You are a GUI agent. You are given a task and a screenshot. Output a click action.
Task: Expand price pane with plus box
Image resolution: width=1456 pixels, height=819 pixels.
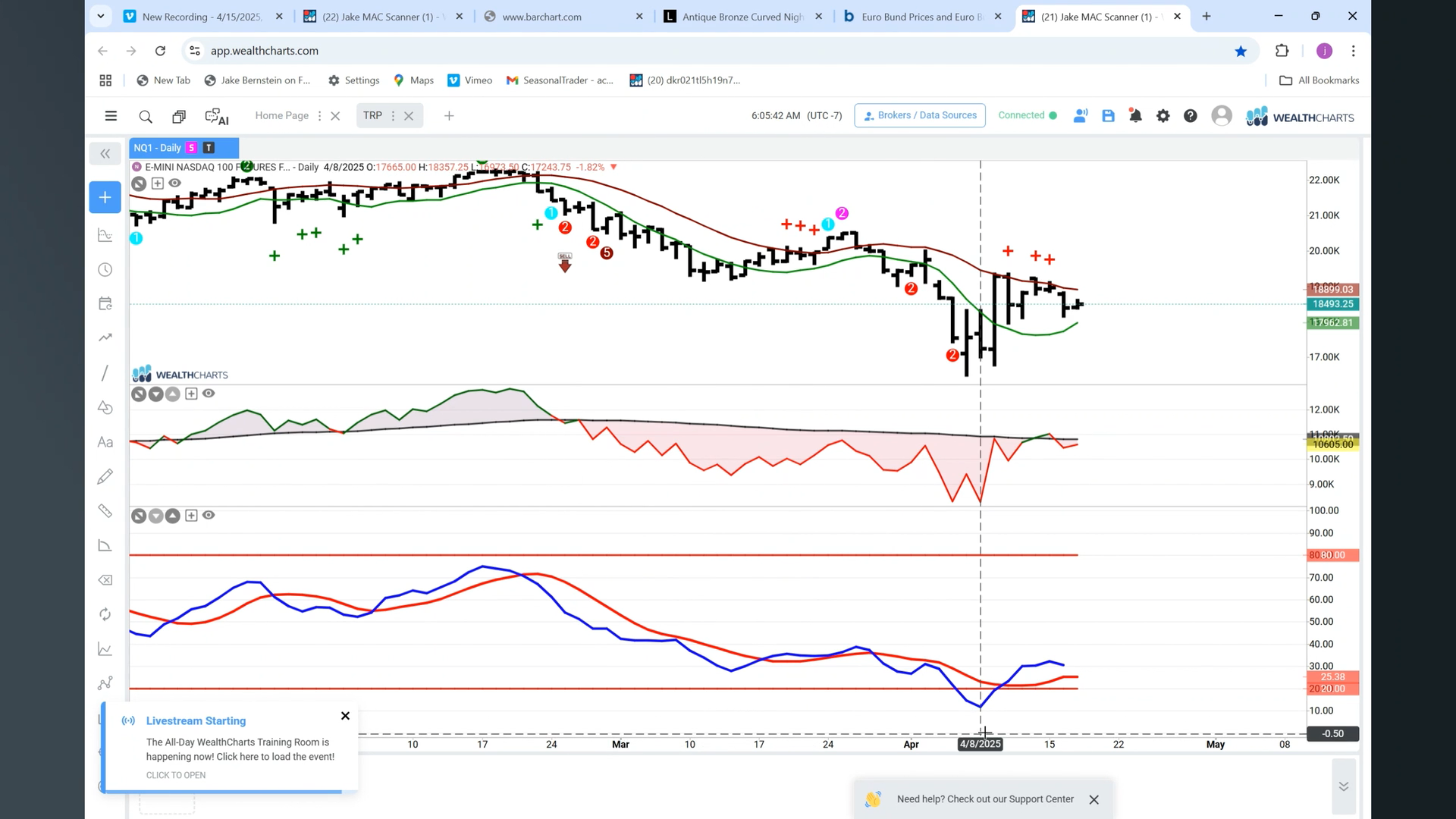(157, 184)
